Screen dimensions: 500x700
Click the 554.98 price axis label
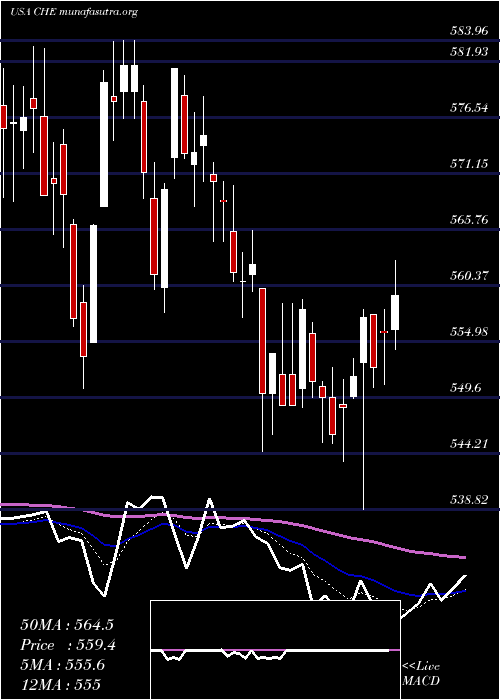[468, 332]
